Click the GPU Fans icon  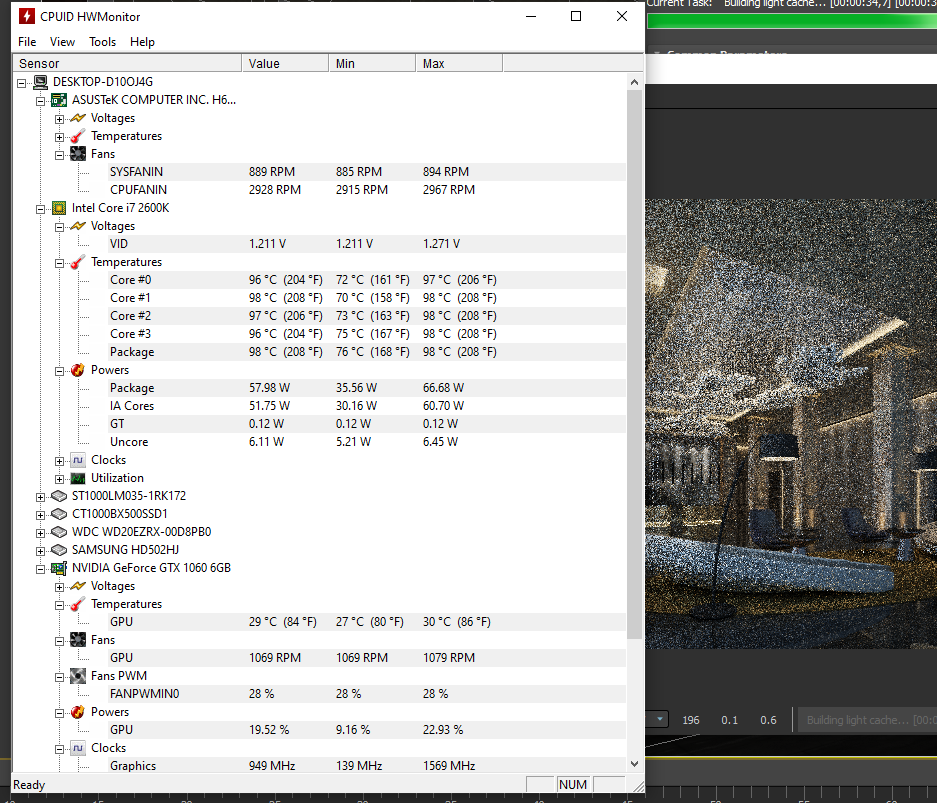click(x=78, y=640)
